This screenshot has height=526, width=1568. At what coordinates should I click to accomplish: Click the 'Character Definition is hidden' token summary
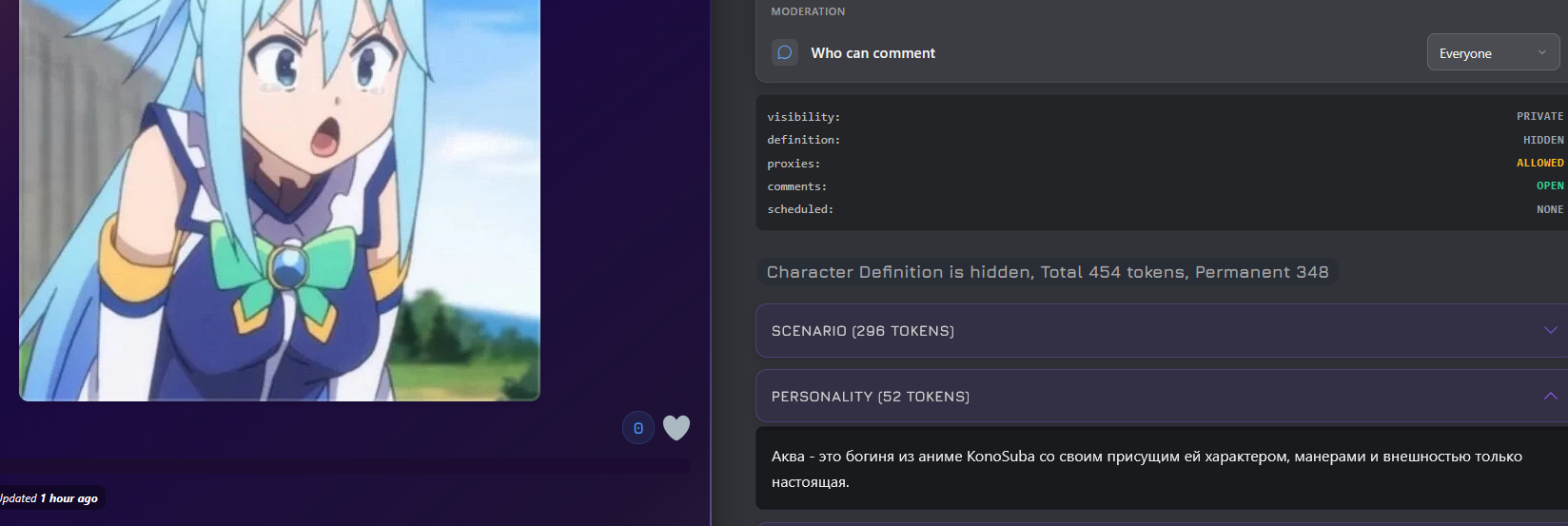1048,272
